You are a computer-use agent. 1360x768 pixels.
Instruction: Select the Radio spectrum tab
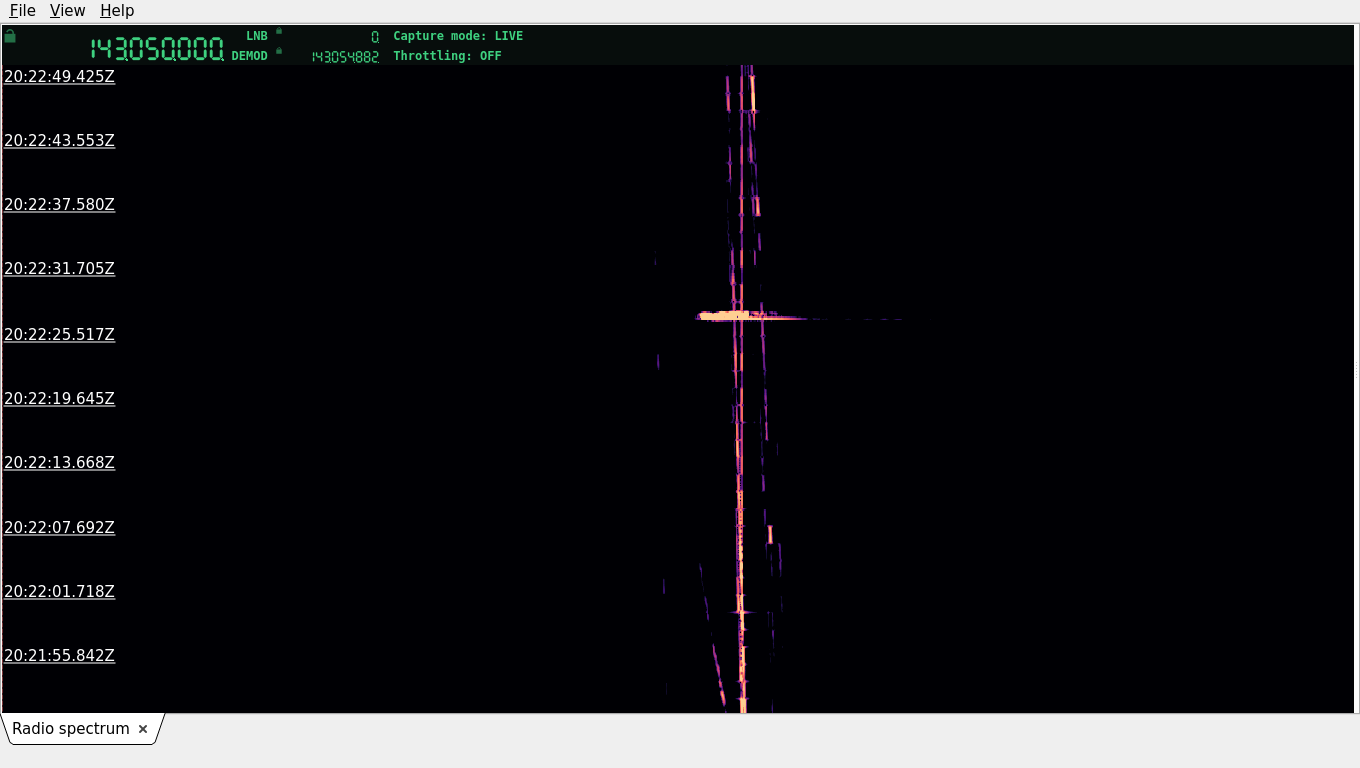pyautogui.click(x=71, y=729)
